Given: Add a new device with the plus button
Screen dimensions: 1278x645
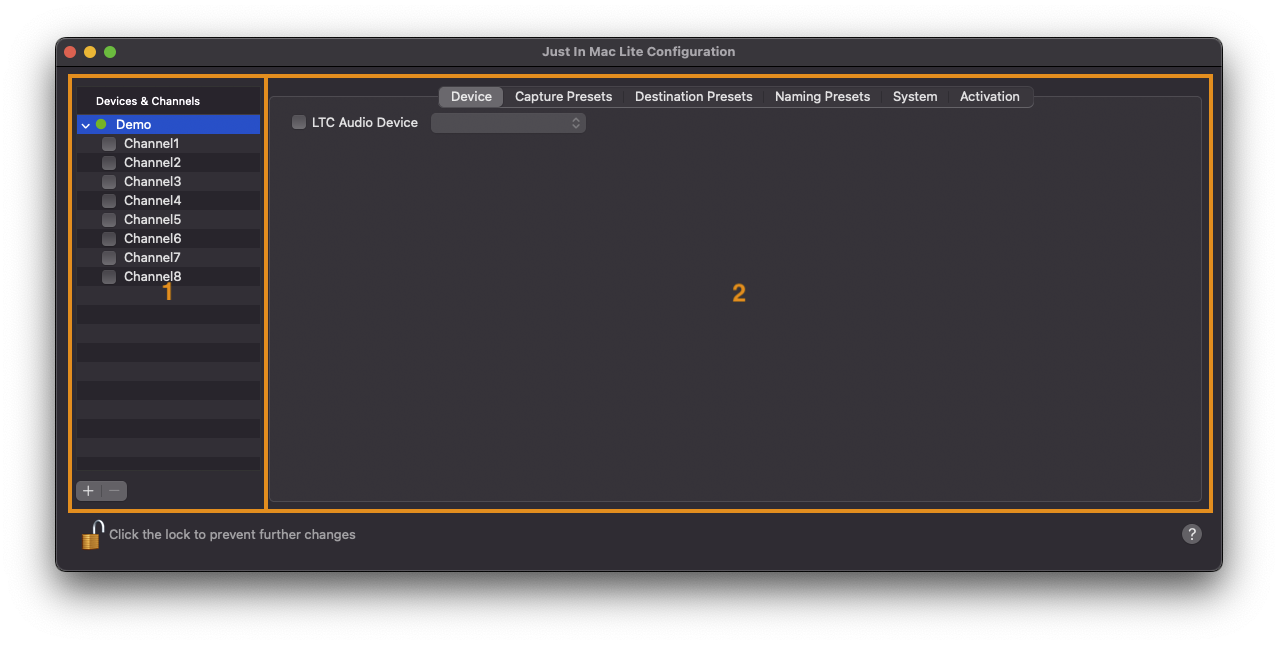Looking at the screenshot, I should [x=89, y=490].
